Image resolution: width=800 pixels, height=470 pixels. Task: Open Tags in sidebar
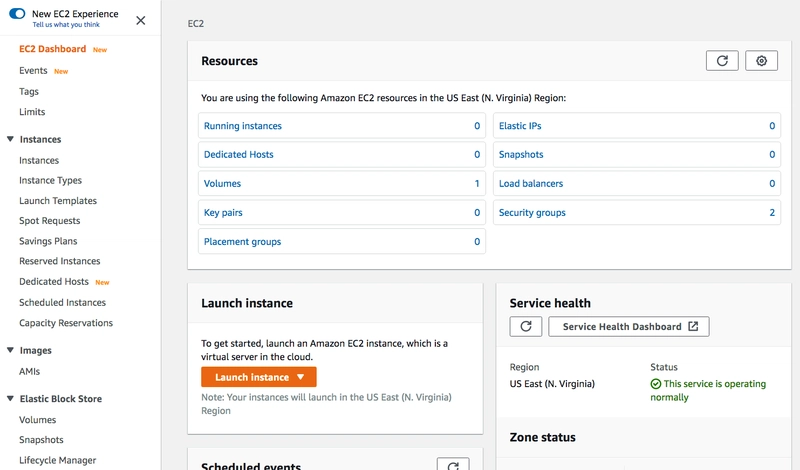[29, 91]
